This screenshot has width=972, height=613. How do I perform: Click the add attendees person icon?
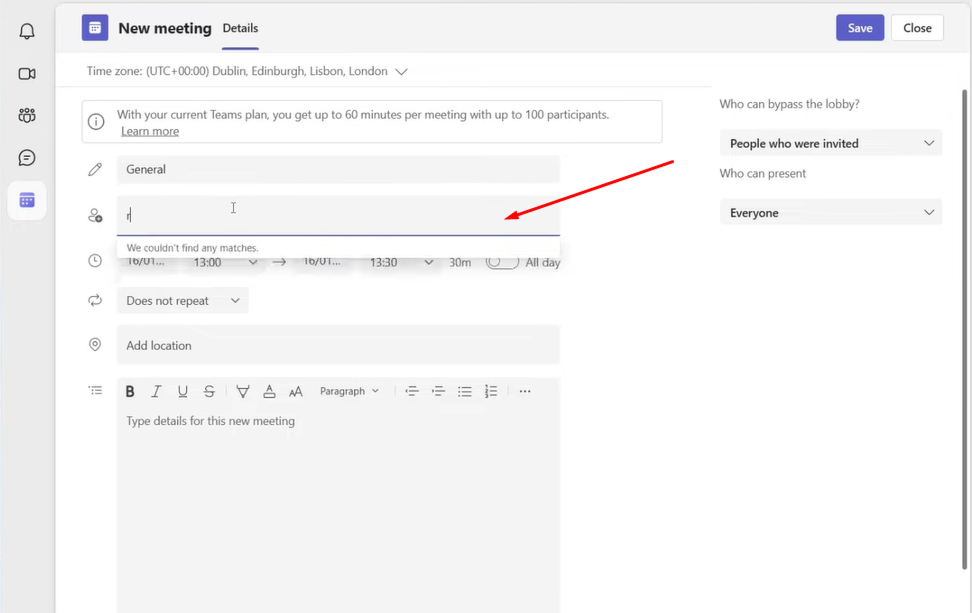pos(95,214)
